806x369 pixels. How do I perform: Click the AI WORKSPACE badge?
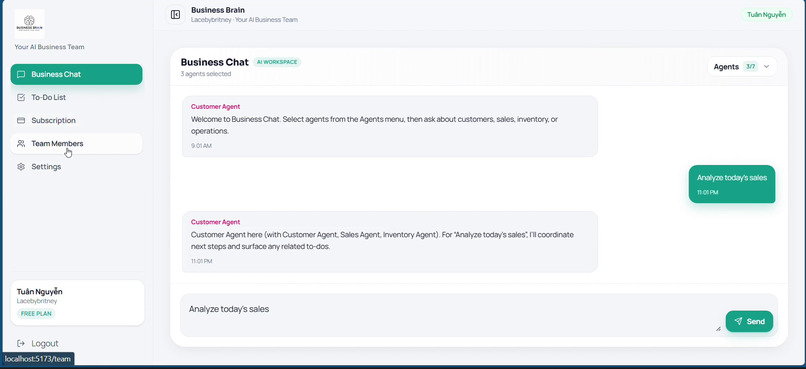point(277,62)
